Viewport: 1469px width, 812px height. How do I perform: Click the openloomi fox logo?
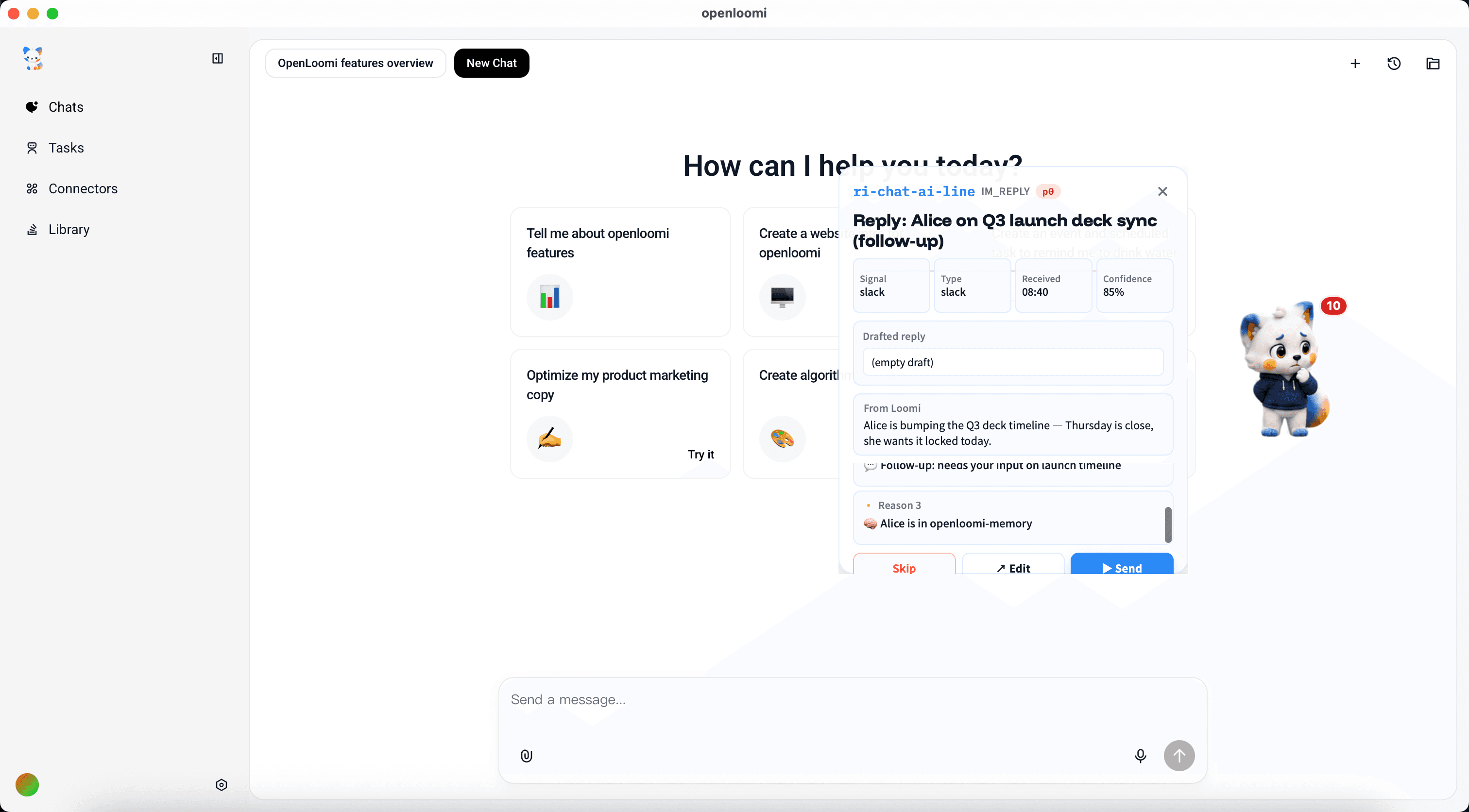[33, 58]
